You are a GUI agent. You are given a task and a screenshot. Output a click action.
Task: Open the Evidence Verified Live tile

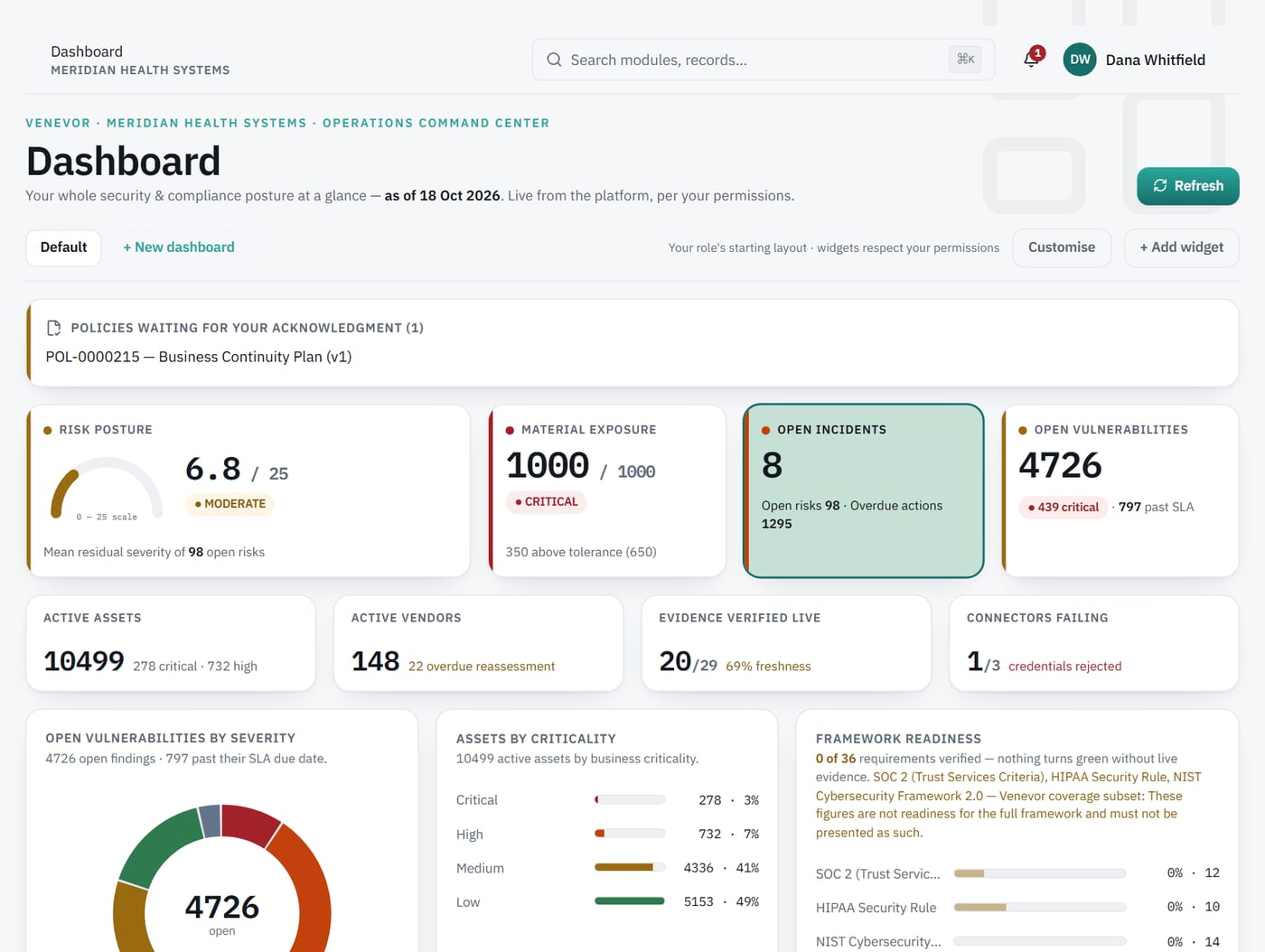[x=786, y=643]
